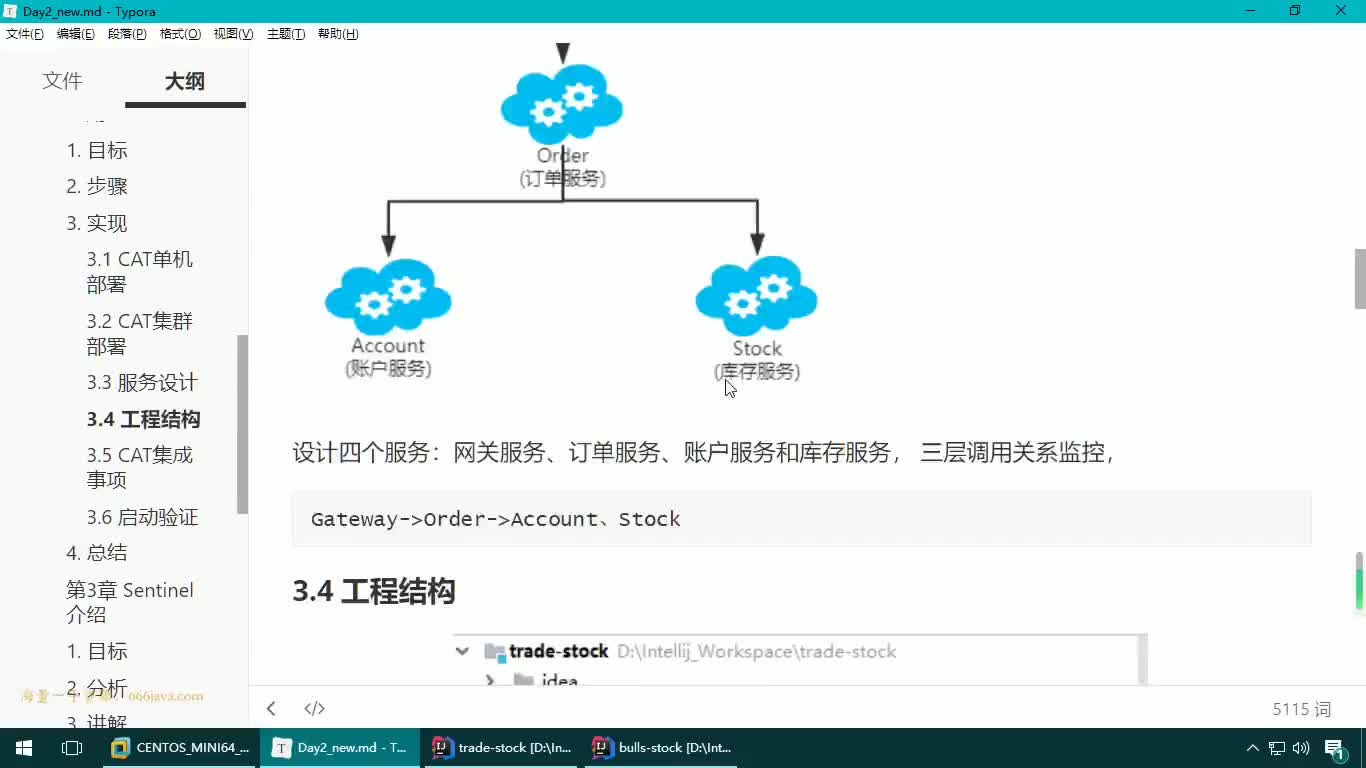The height and width of the screenshot is (768, 1366).
Task: Click the paragraph 设计四个服务
Action: point(703,453)
